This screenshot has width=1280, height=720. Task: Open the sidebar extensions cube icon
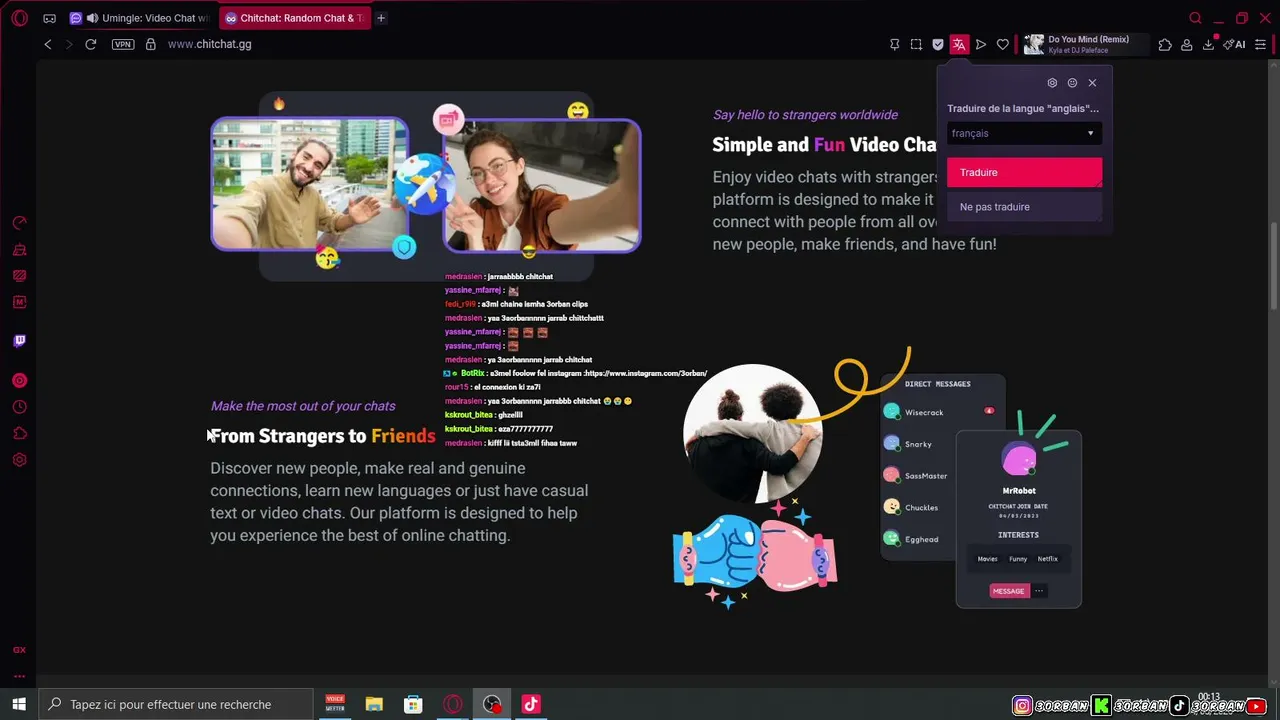(19, 433)
